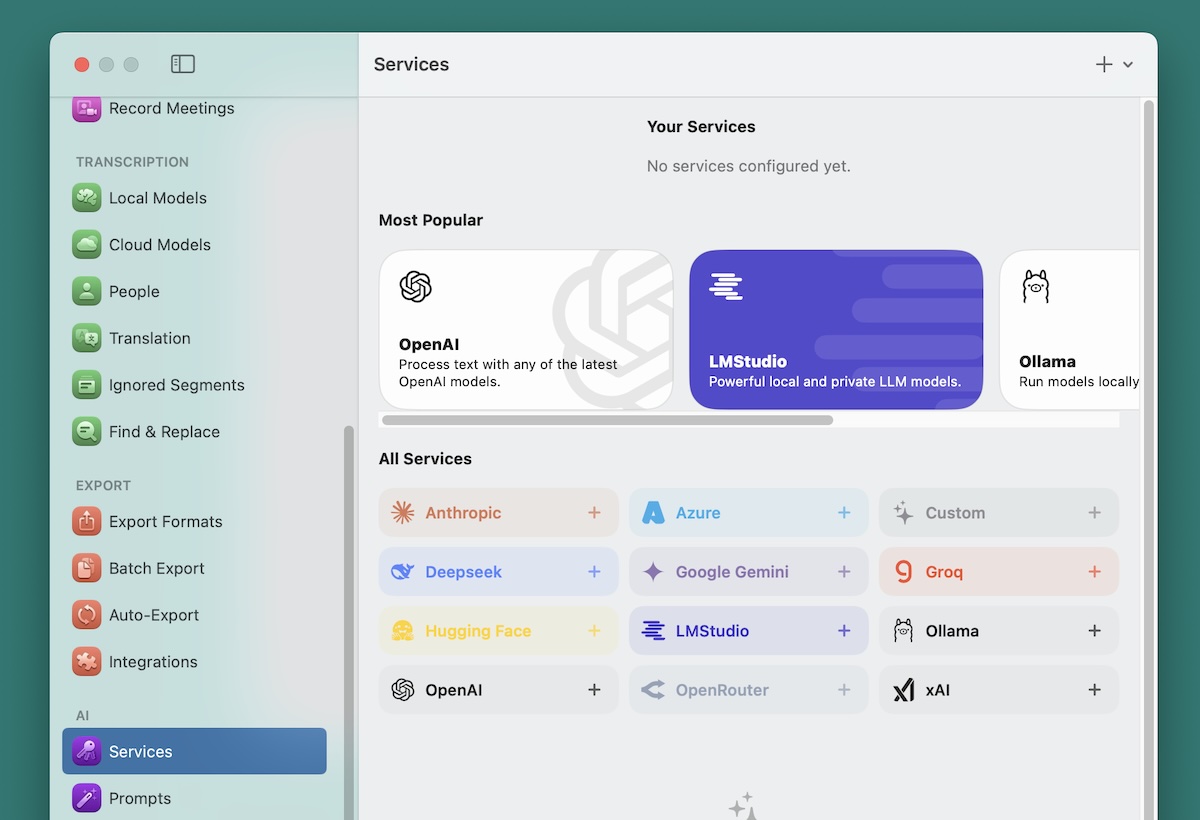Choose the Ollama card under Most Popular
This screenshot has height=820, width=1200.
coord(1069,330)
